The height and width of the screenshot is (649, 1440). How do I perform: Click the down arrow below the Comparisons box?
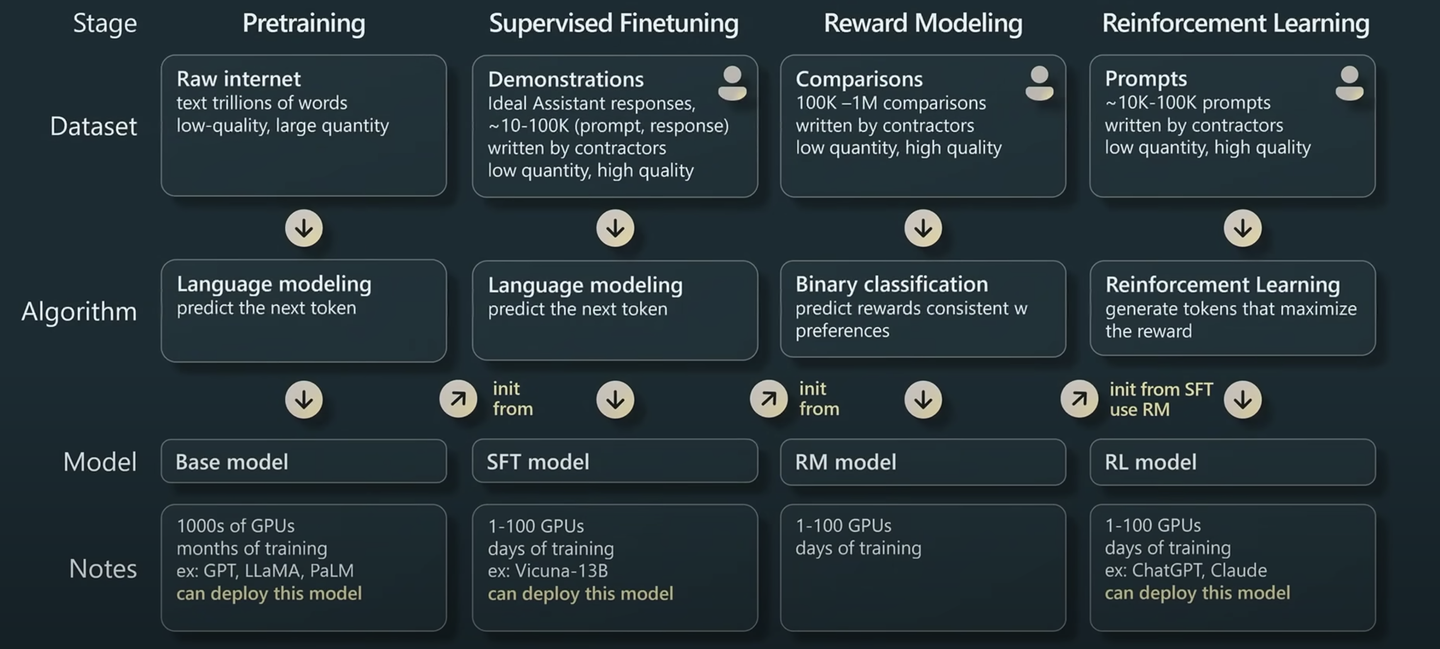pyautogui.click(x=923, y=228)
